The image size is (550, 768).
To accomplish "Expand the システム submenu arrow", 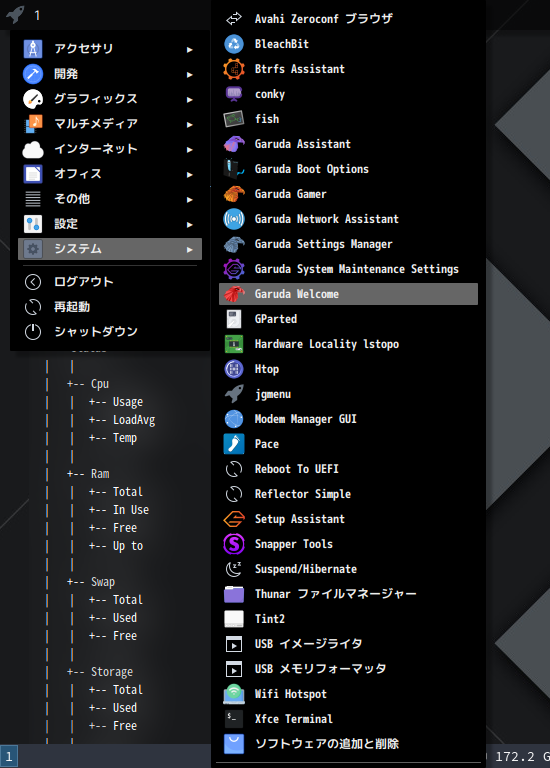I will (190, 249).
